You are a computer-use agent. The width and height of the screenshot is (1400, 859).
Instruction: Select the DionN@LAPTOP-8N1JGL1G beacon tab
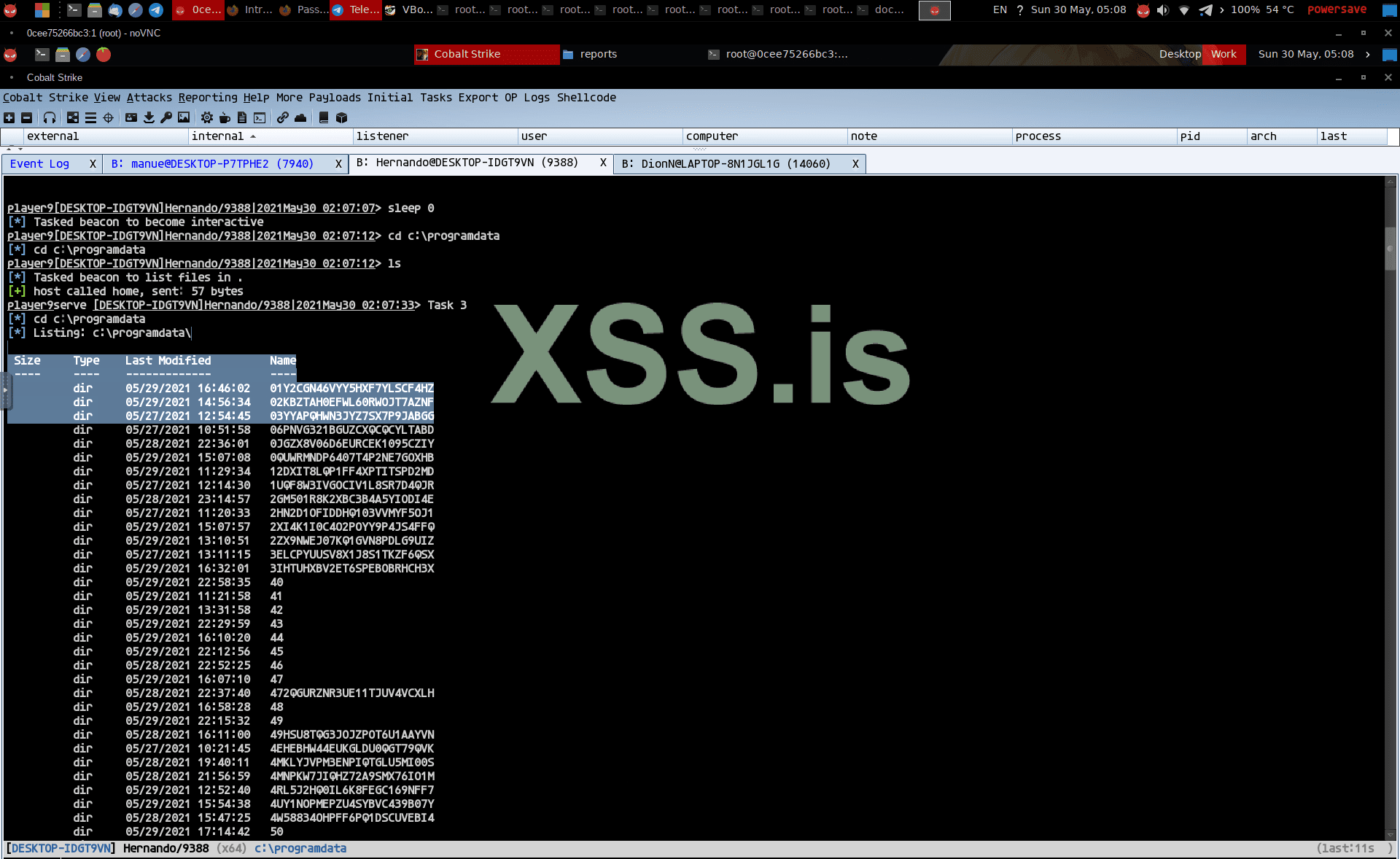[x=735, y=164]
